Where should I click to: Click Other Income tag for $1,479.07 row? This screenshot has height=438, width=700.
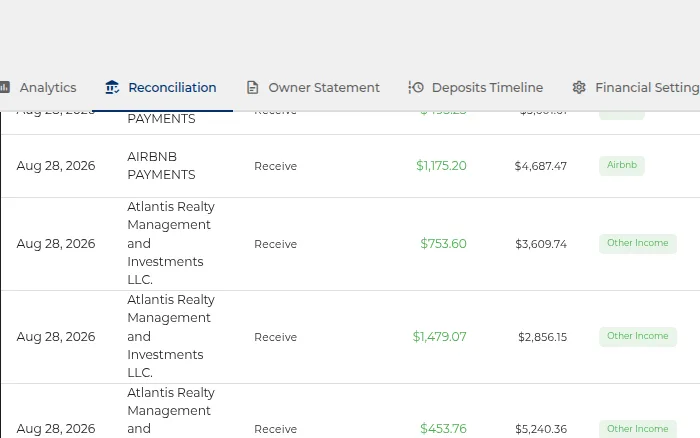tap(638, 336)
